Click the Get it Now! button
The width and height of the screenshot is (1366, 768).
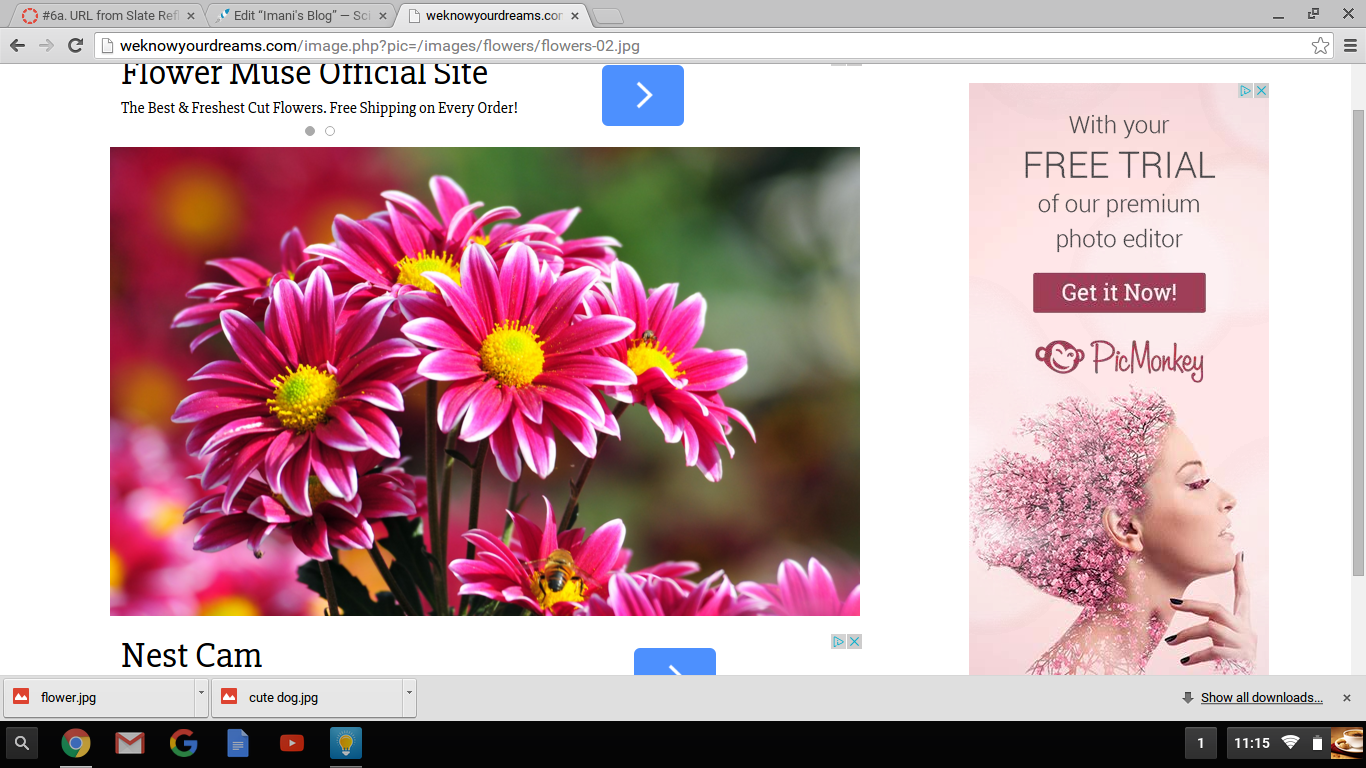click(x=1119, y=293)
